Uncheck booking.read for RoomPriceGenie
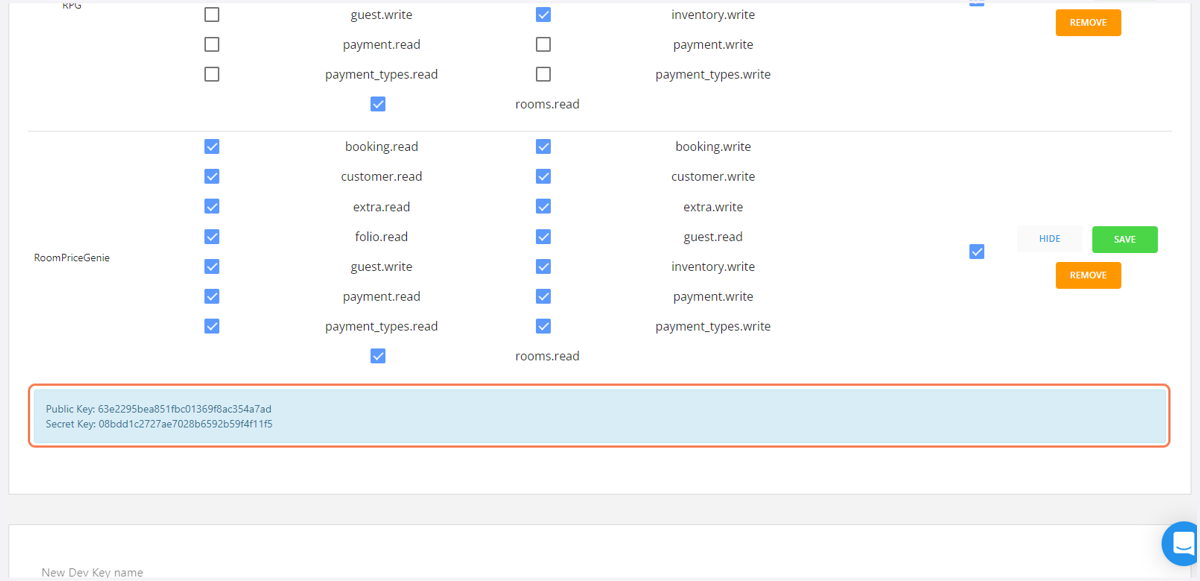The width and height of the screenshot is (1200, 581). (x=212, y=146)
